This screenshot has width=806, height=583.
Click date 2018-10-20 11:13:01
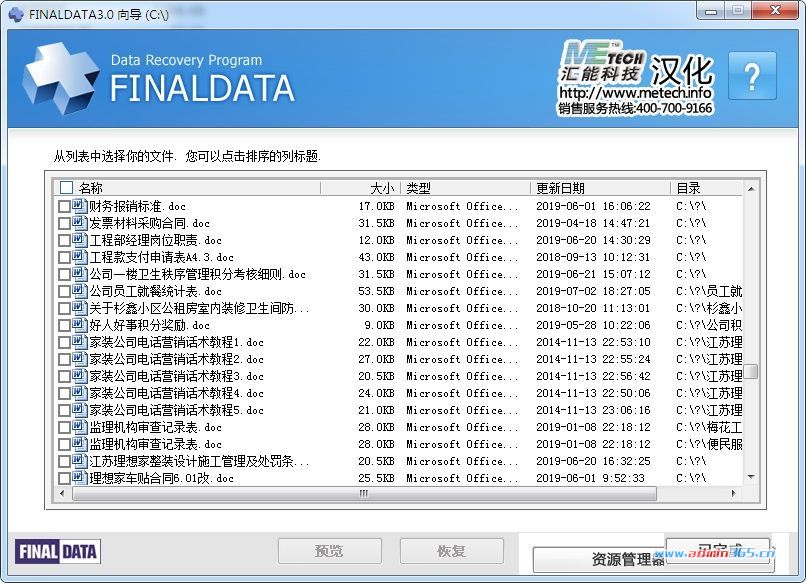point(593,308)
